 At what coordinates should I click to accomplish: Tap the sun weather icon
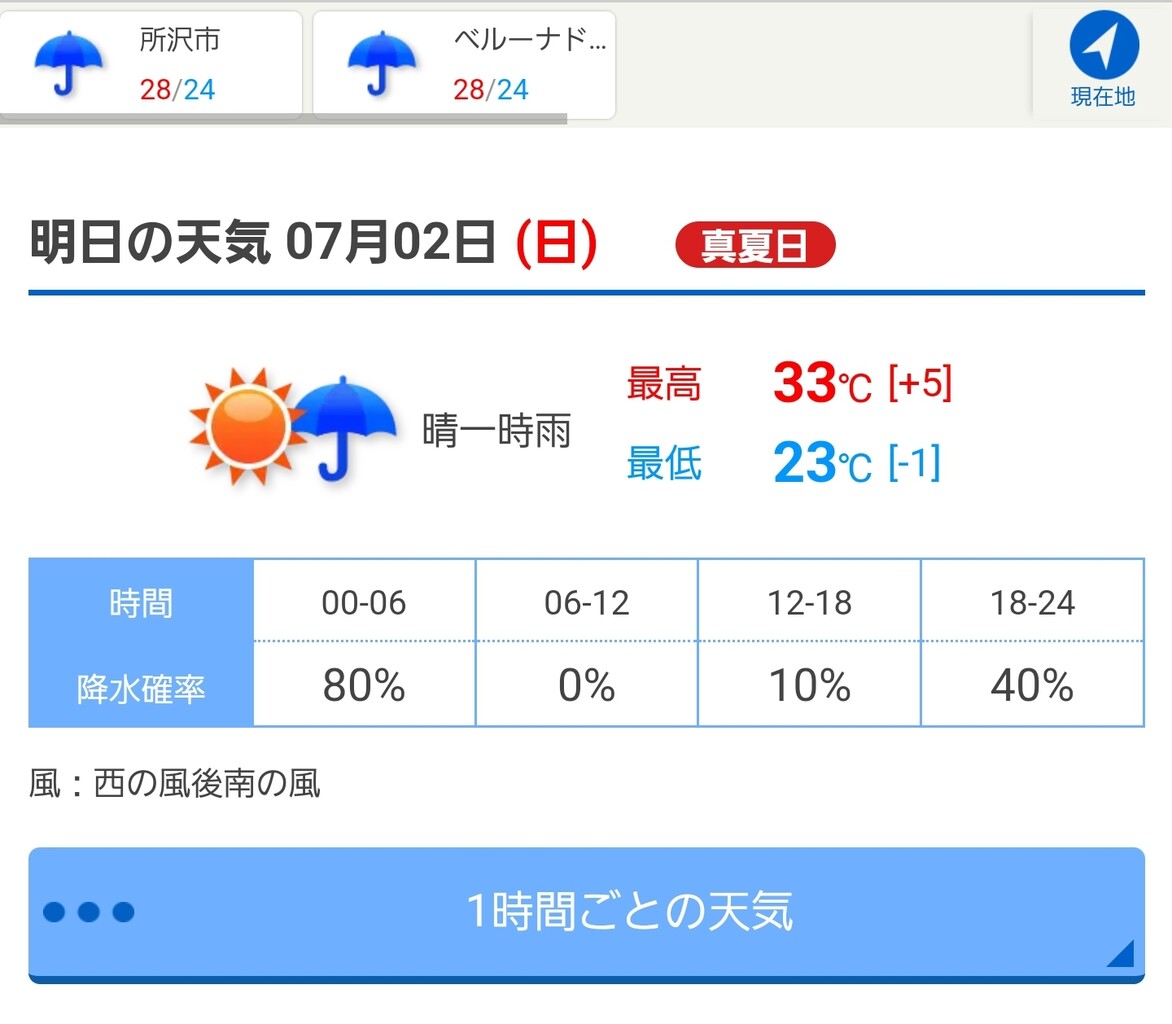click(x=247, y=426)
